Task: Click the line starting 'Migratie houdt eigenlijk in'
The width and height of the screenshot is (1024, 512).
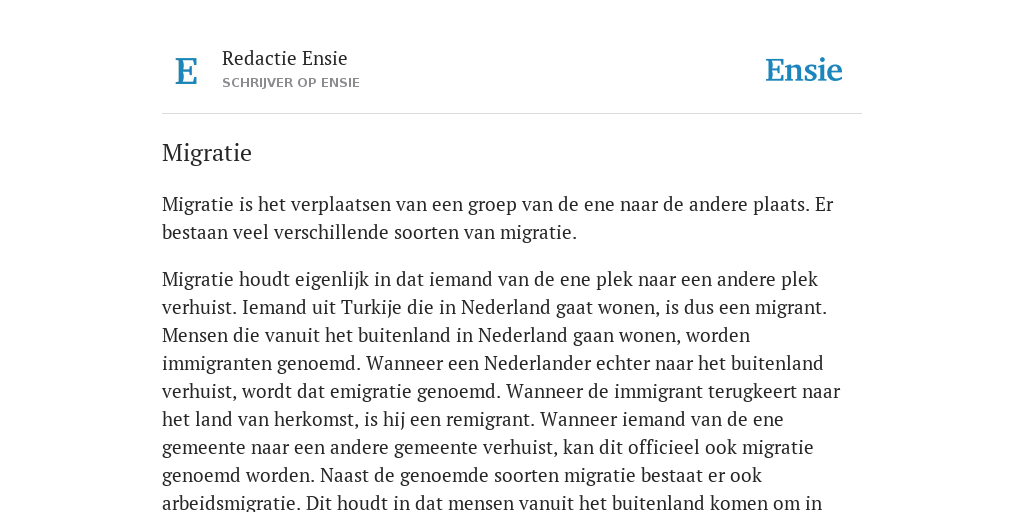Action: coord(490,280)
